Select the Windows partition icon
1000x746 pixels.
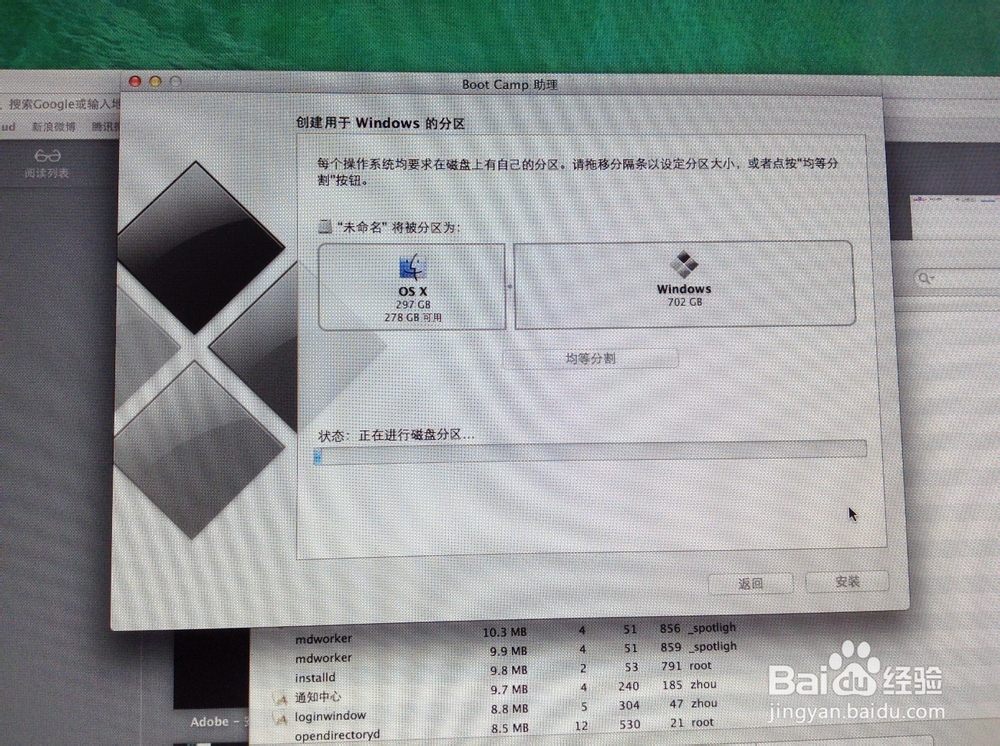(684, 265)
